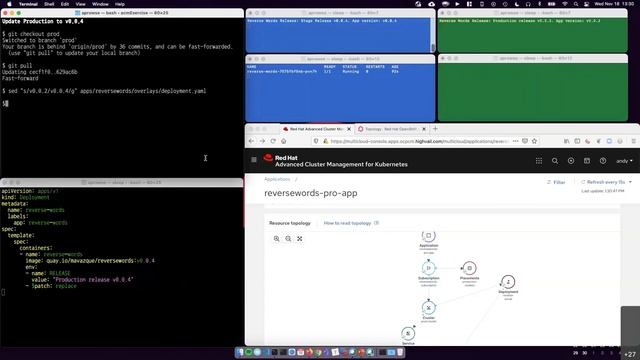640x360 pixels.
Task: Select the Placements topology node
Action: 469,268
